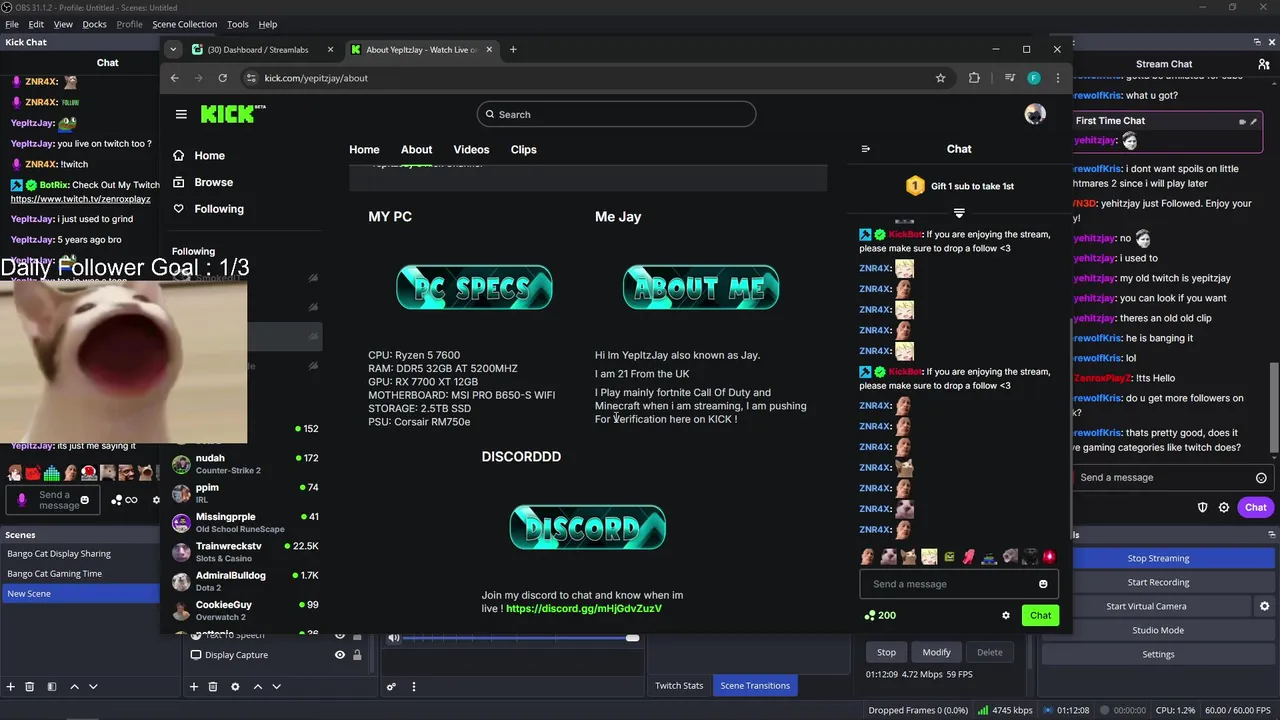Open the Discord invite link
1280x720 pixels.
tap(584, 608)
